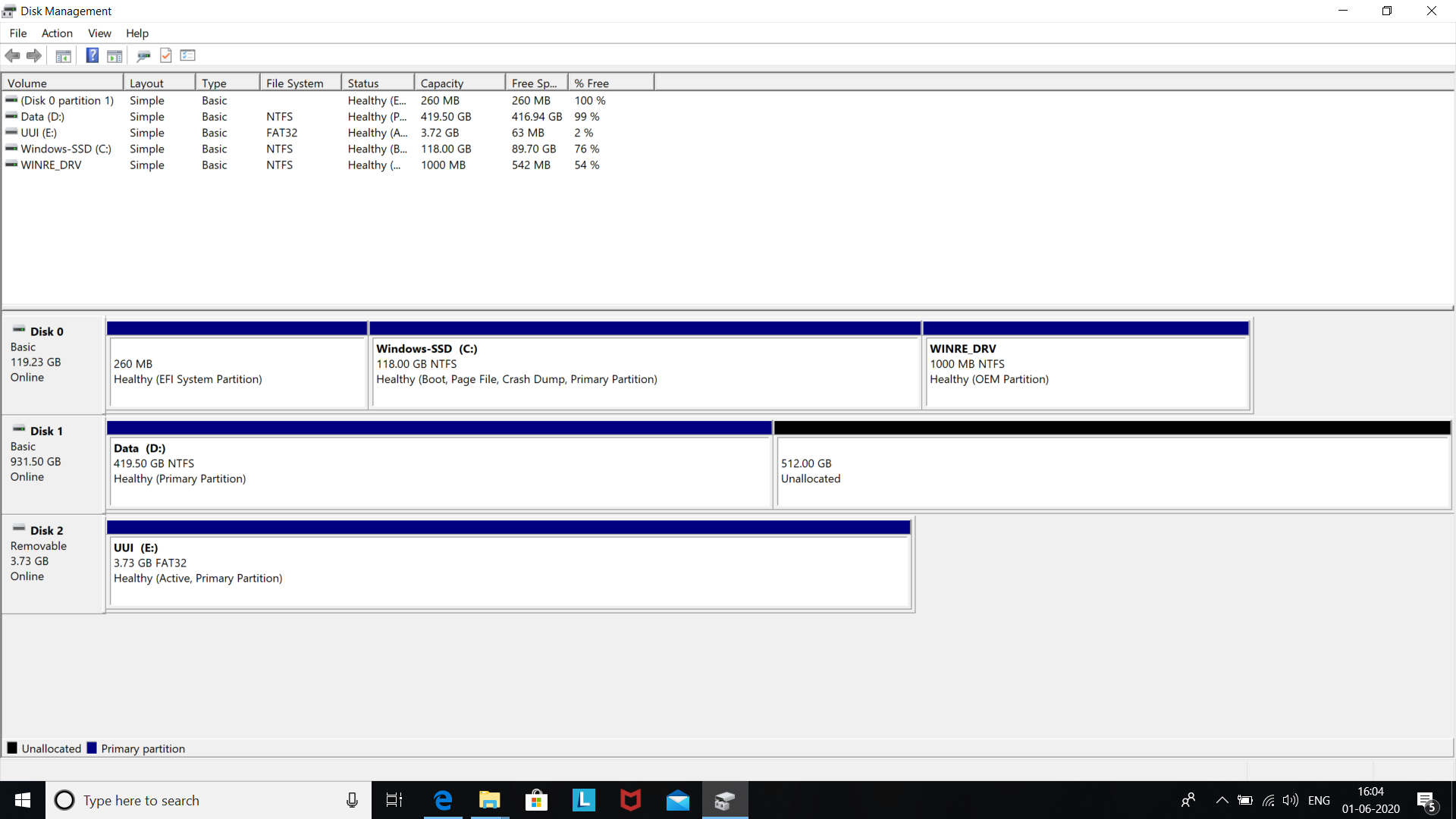Show hidden system tray icons chevron
The height and width of the screenshot is (819, 1456).
(x=1222, y=800)
